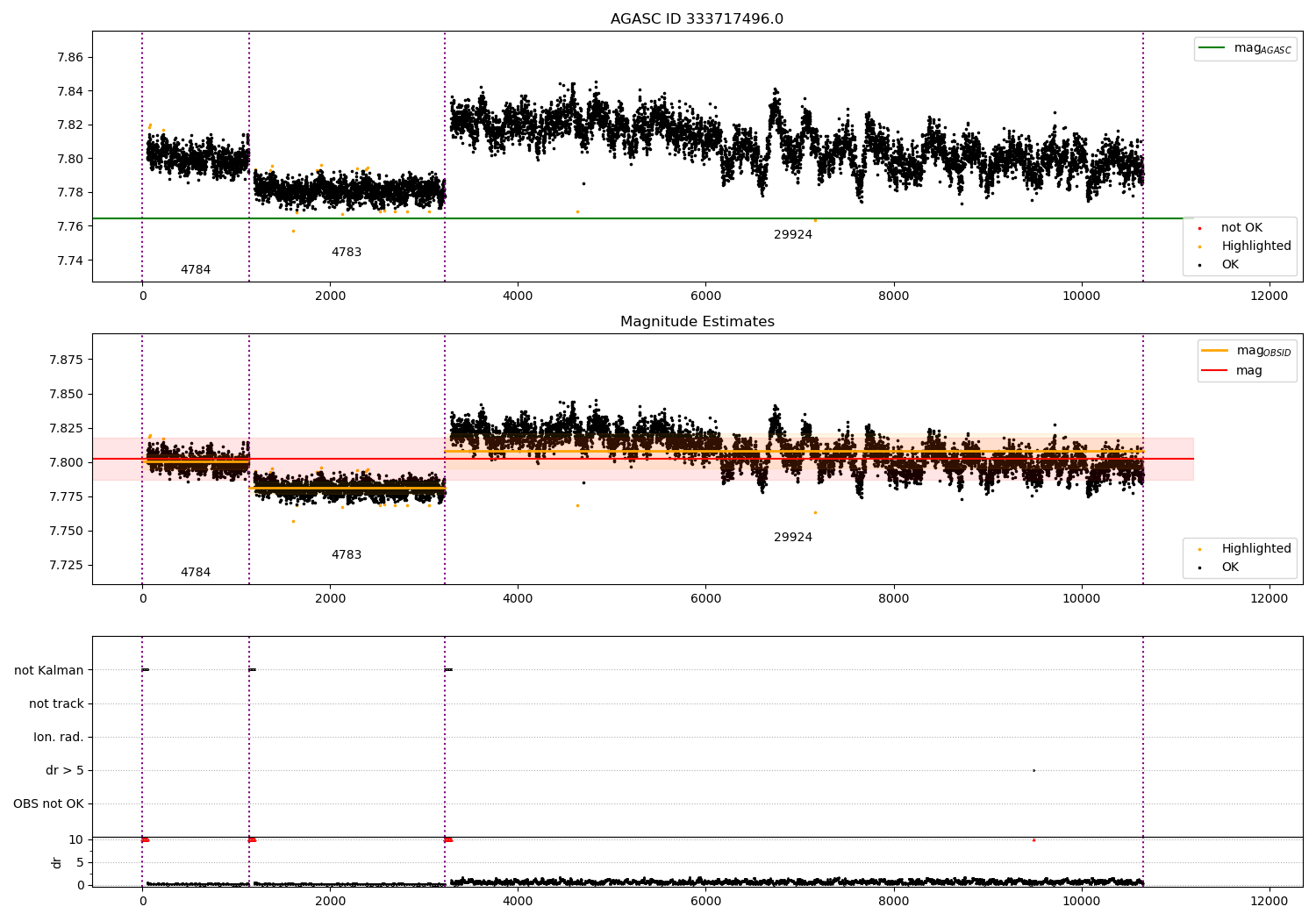Click the 'Ion. rad.' axis label
The image size is (1316, 921).
click(x=59, y=737)
